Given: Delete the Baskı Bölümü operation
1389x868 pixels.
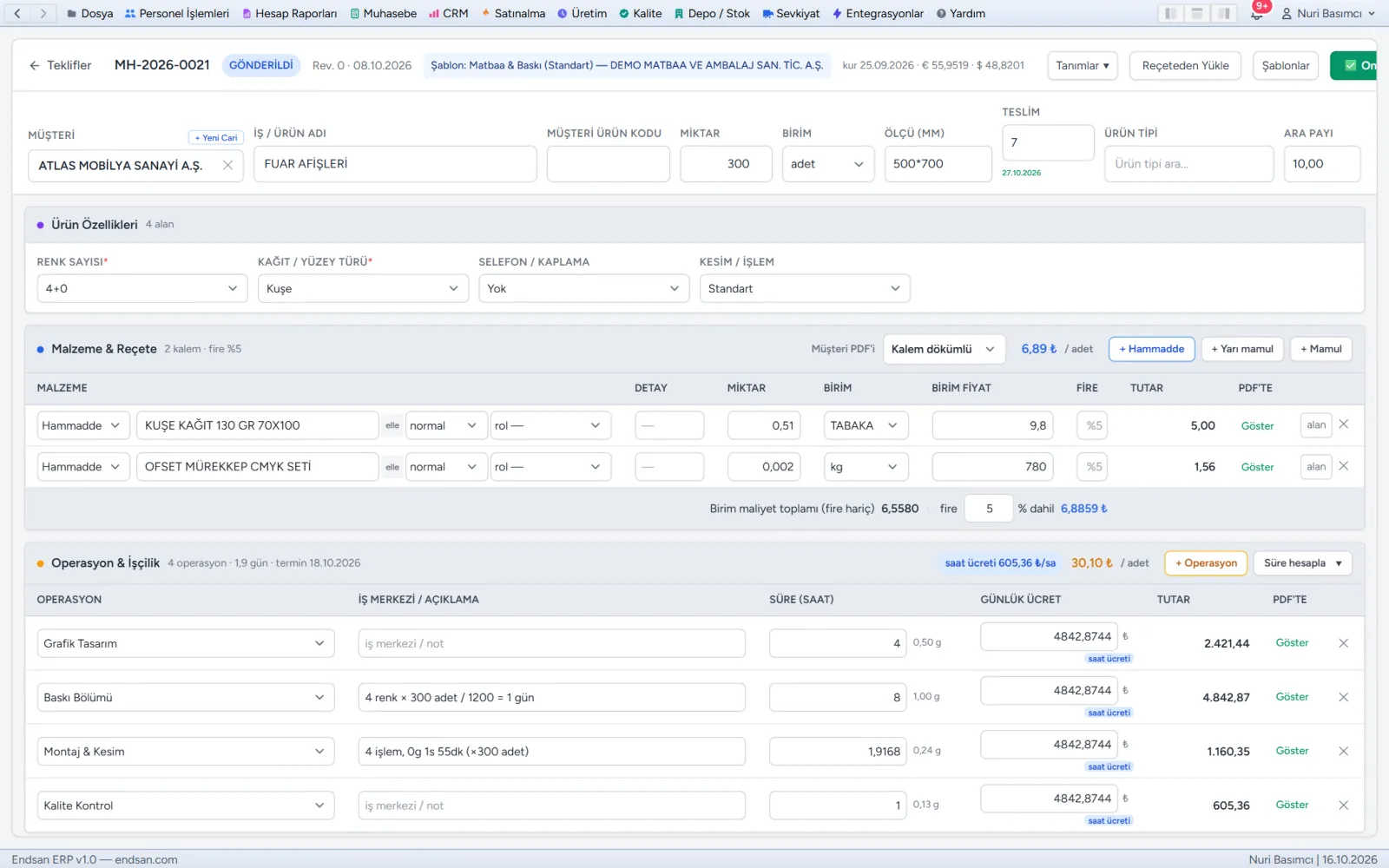Looking at the screenshot, I should pyautogui.click(x=1344, y=697).
